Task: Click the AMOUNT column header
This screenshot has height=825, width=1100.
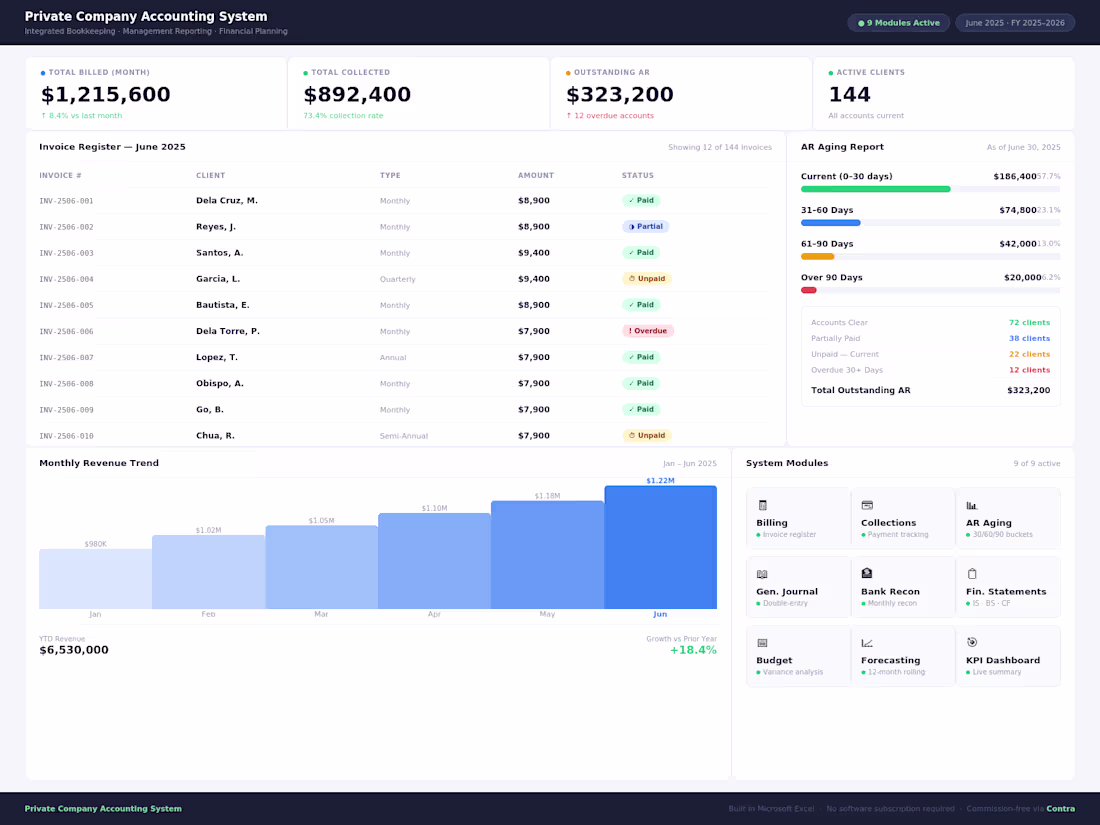Action: 536,175
